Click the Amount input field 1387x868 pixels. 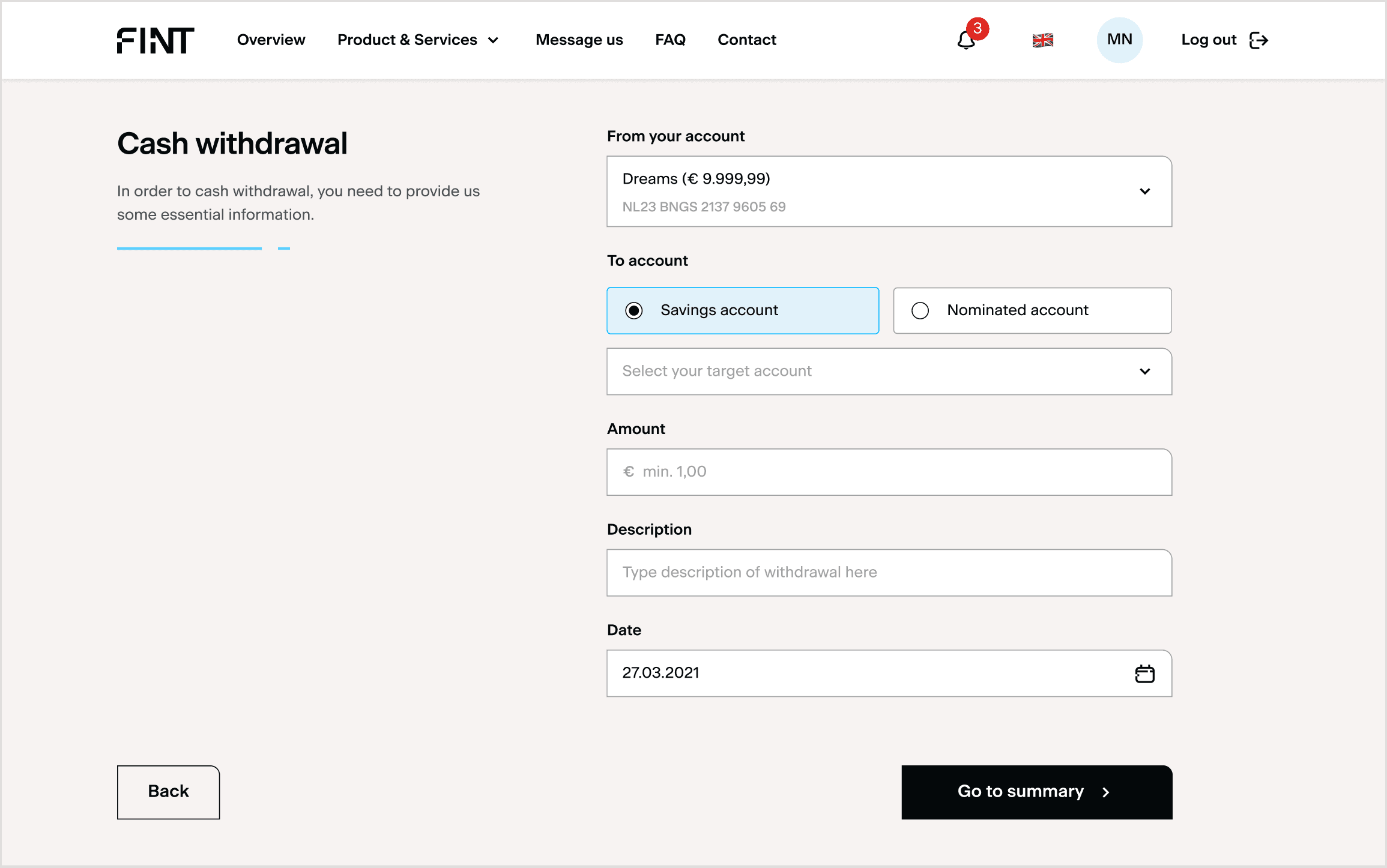(x=889, y=472)
